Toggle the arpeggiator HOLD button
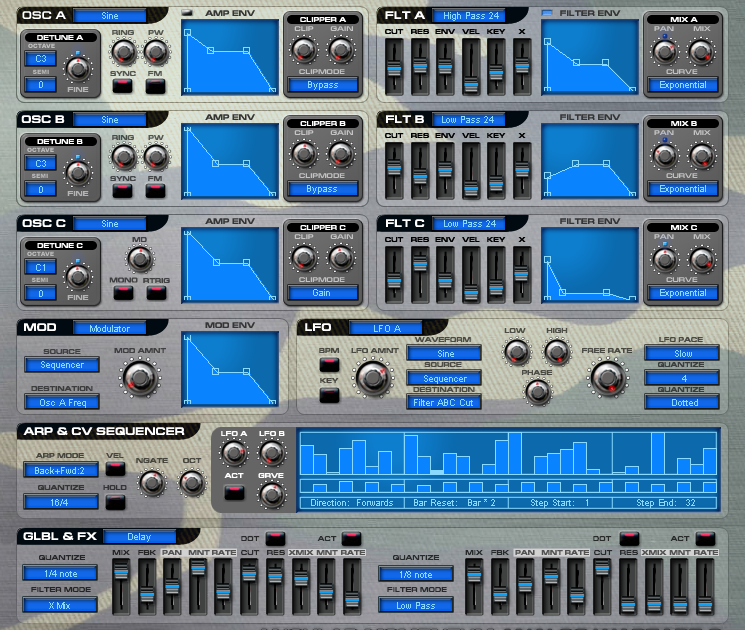The height and width of the screenshot is (630, 745). coord(115,502)
